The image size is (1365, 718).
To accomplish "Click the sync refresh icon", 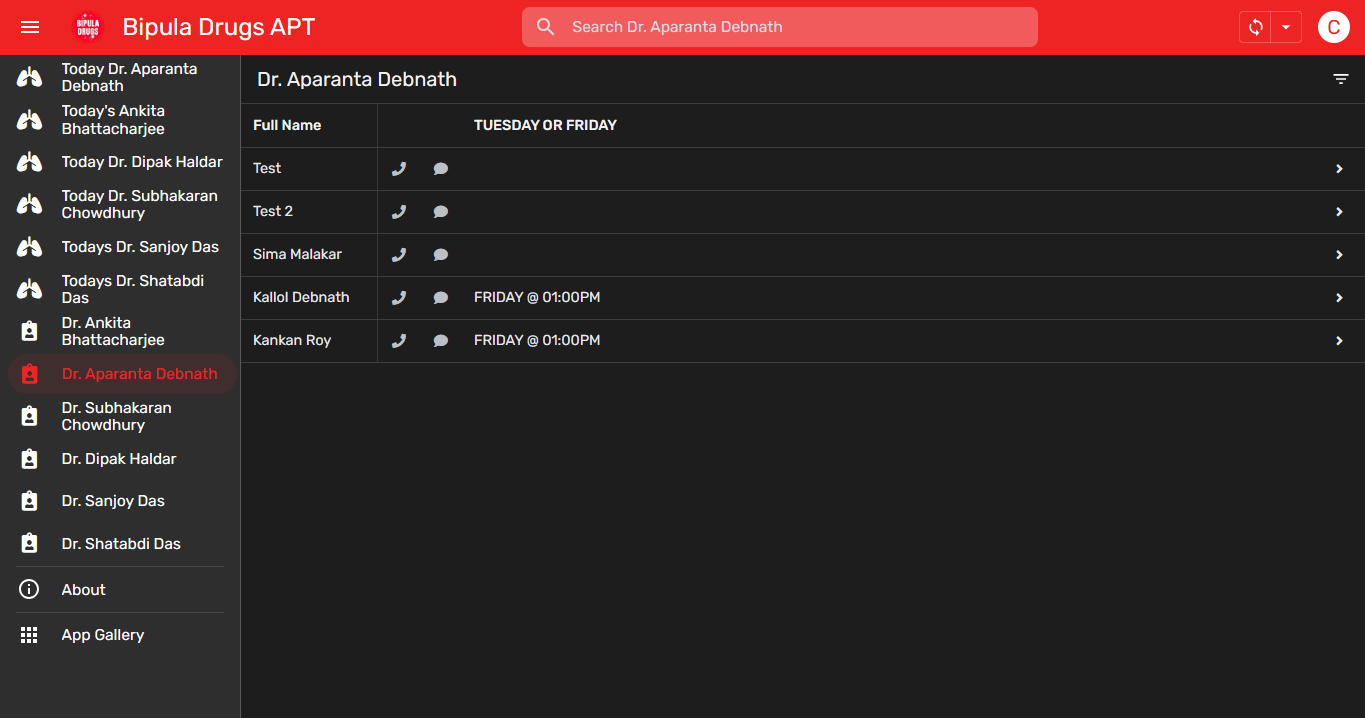I will [x=1255, y=27].
